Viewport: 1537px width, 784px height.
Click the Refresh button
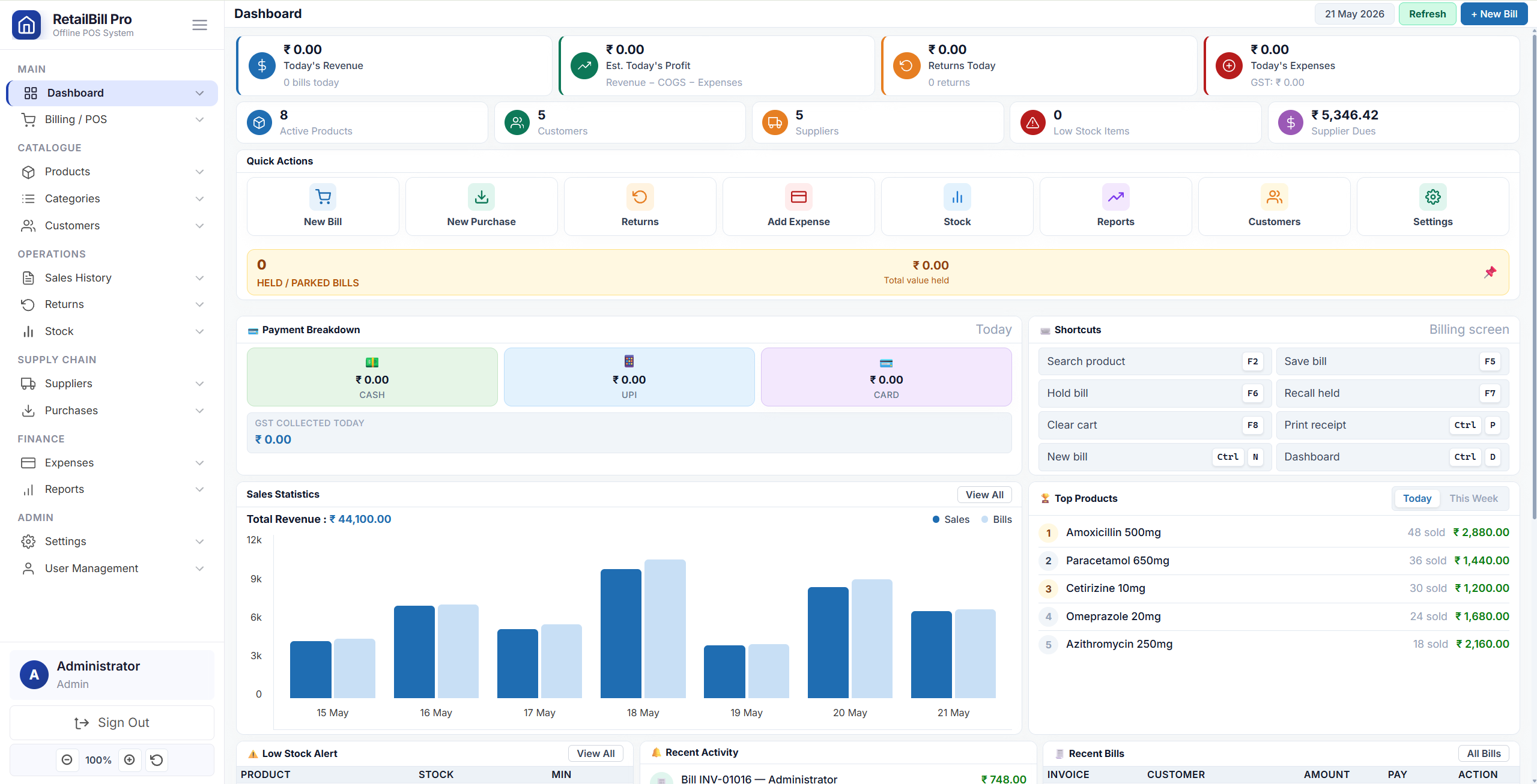(1427, 14)
